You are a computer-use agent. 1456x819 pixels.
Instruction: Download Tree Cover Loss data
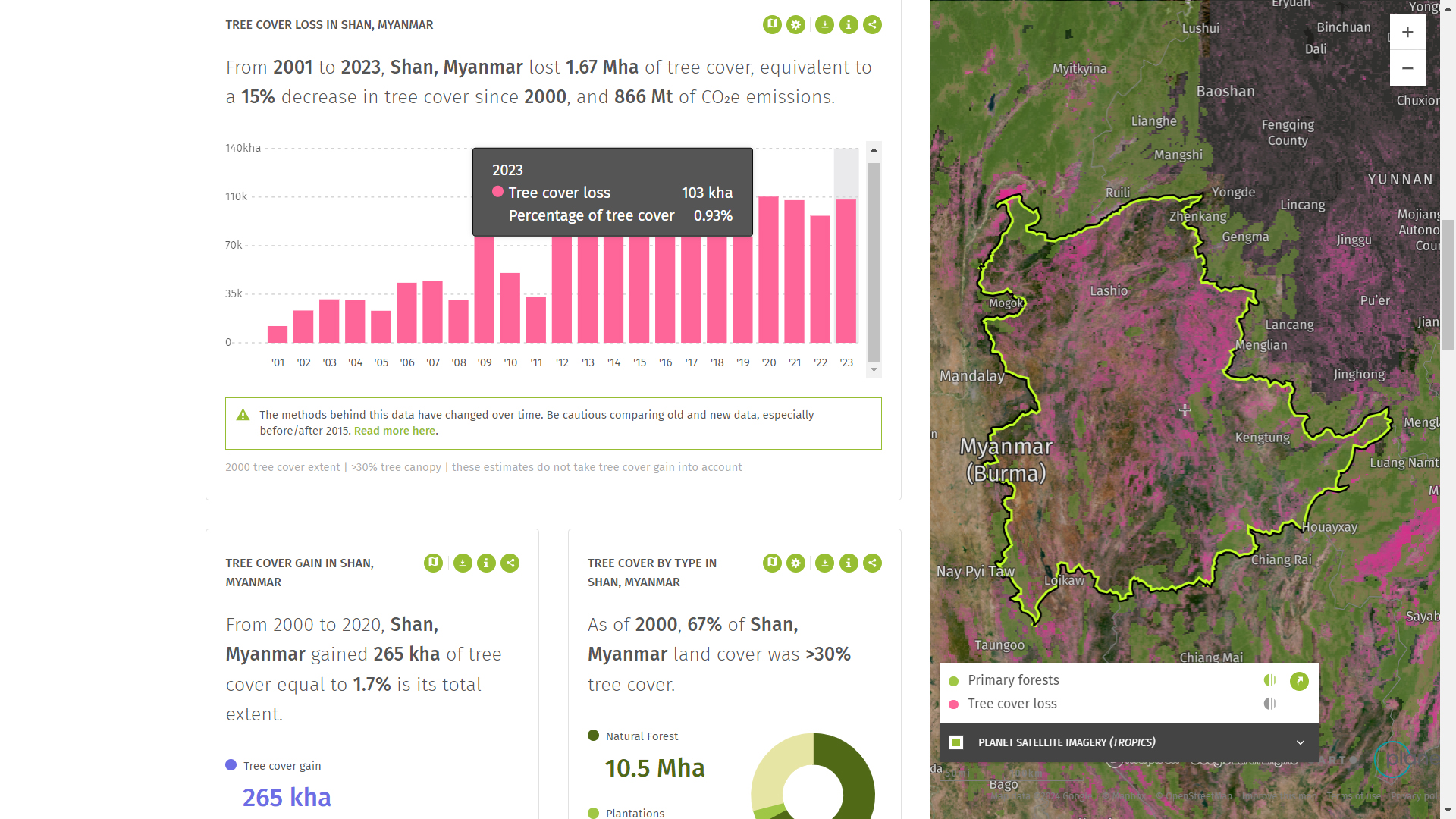(824, 24)
